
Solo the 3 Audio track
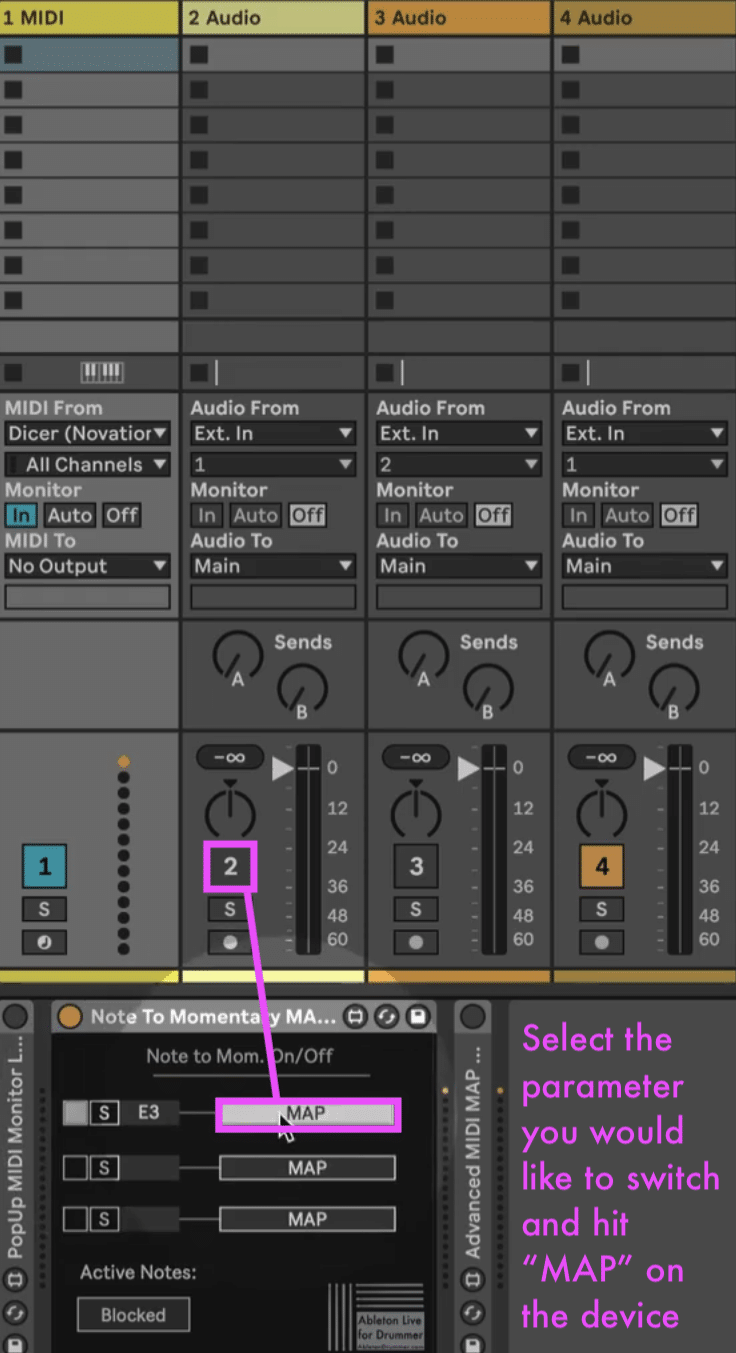click(x=416, y=909)
